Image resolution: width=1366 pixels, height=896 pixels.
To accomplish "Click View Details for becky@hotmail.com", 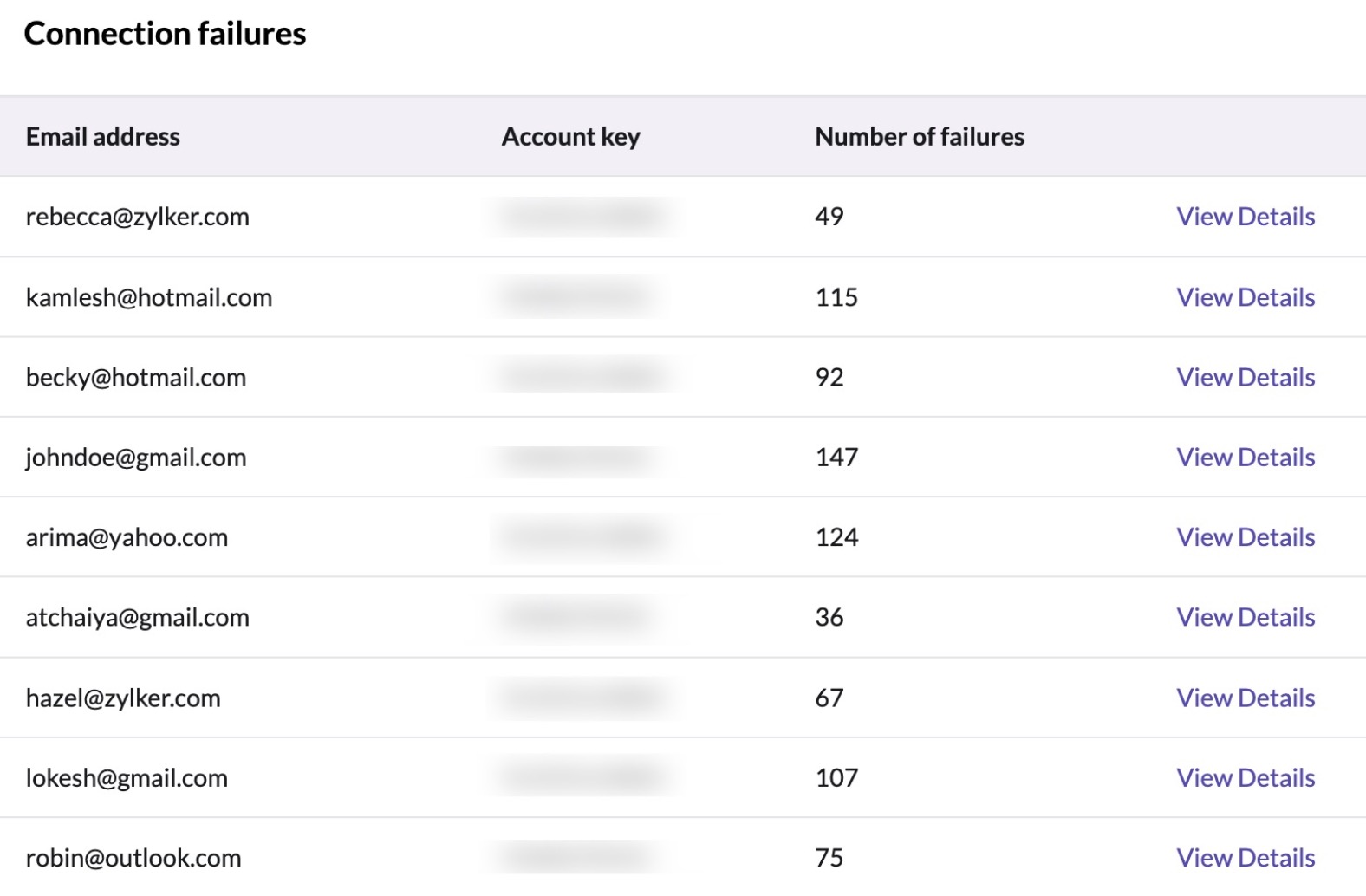I will click(x=1245, y=377).
